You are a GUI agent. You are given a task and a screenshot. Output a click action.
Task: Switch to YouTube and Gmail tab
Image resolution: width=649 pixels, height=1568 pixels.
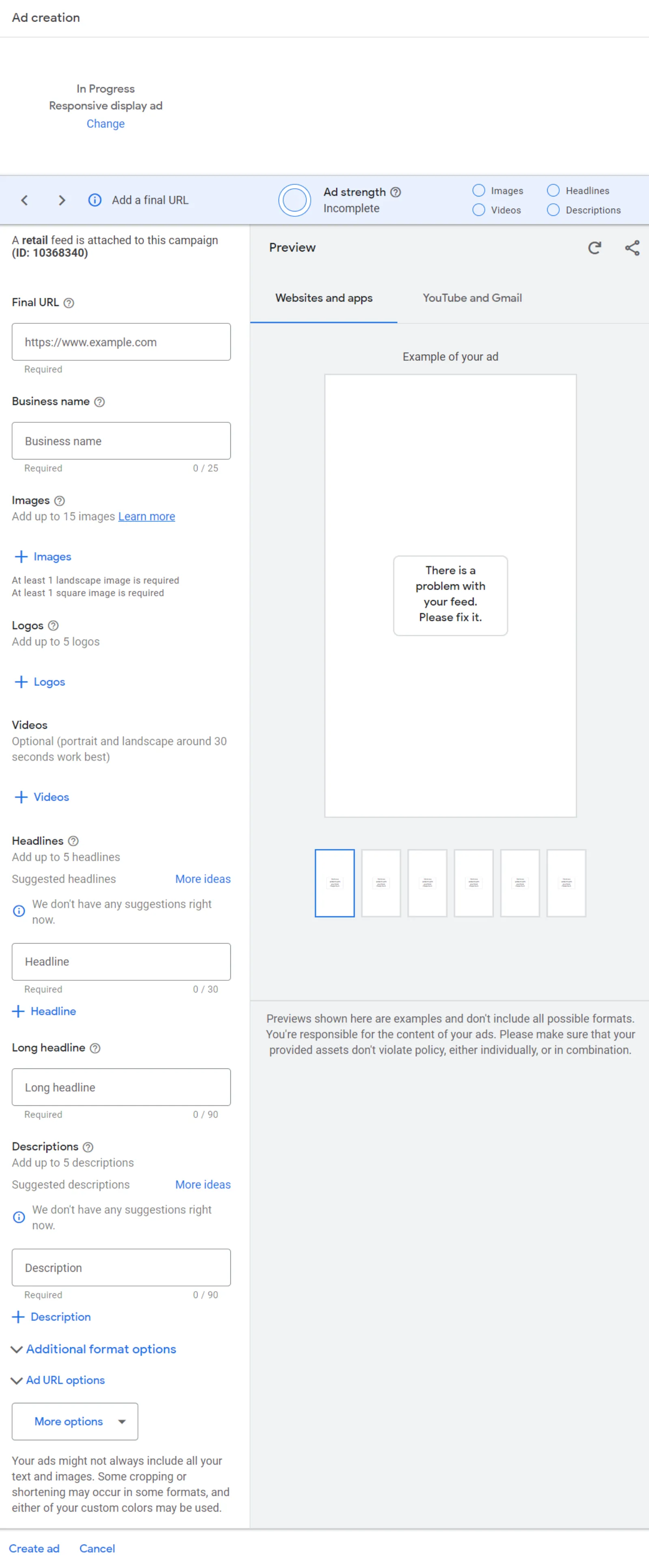(x=472, y=298)
